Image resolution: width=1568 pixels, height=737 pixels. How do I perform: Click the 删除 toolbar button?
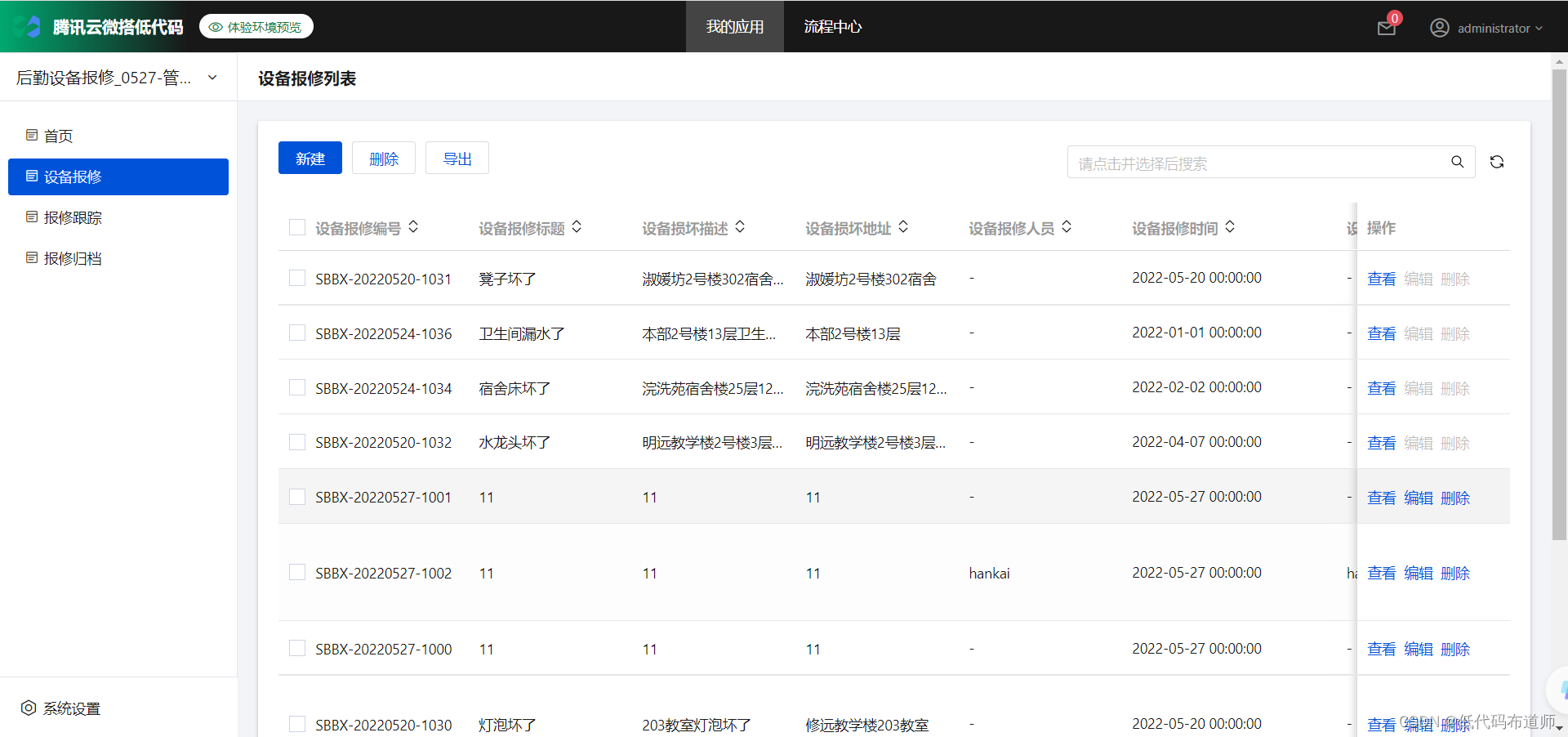[x=384, y=158]
